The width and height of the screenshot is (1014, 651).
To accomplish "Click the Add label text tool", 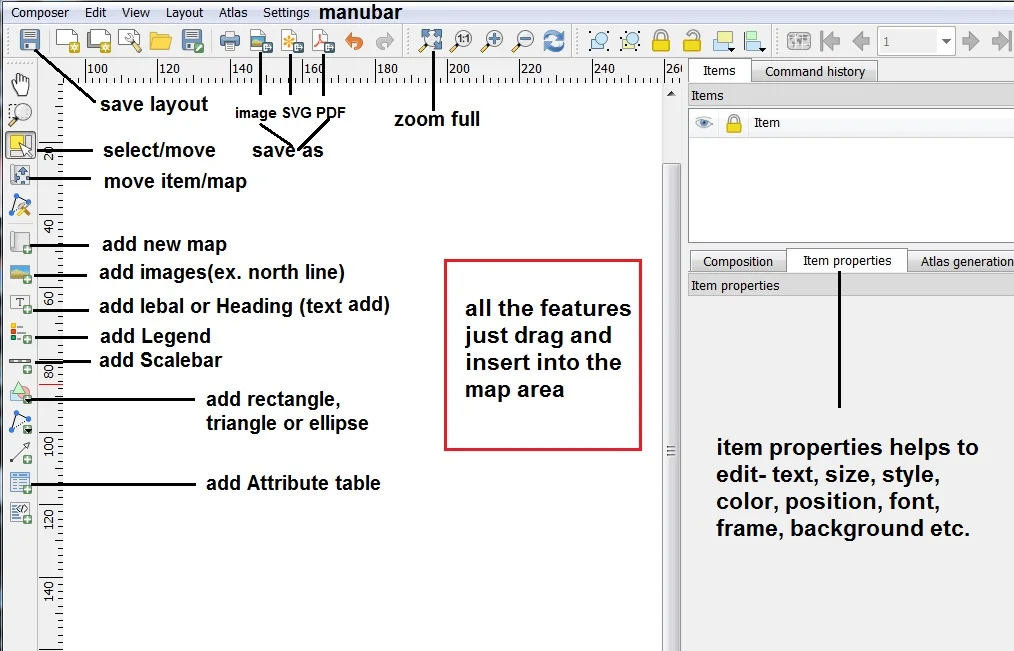I will tap(21, 304).
